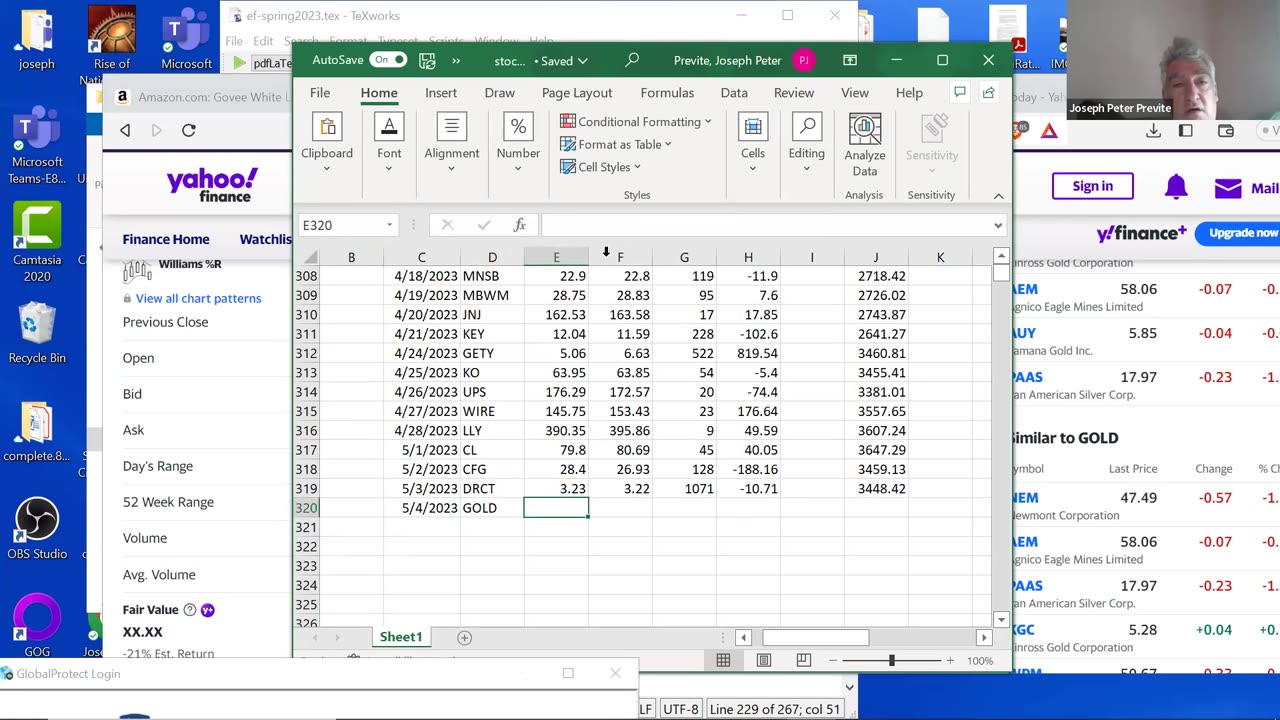Click the horizontal scrollbar right arrow
The image size is (1280, 720).
984,637
